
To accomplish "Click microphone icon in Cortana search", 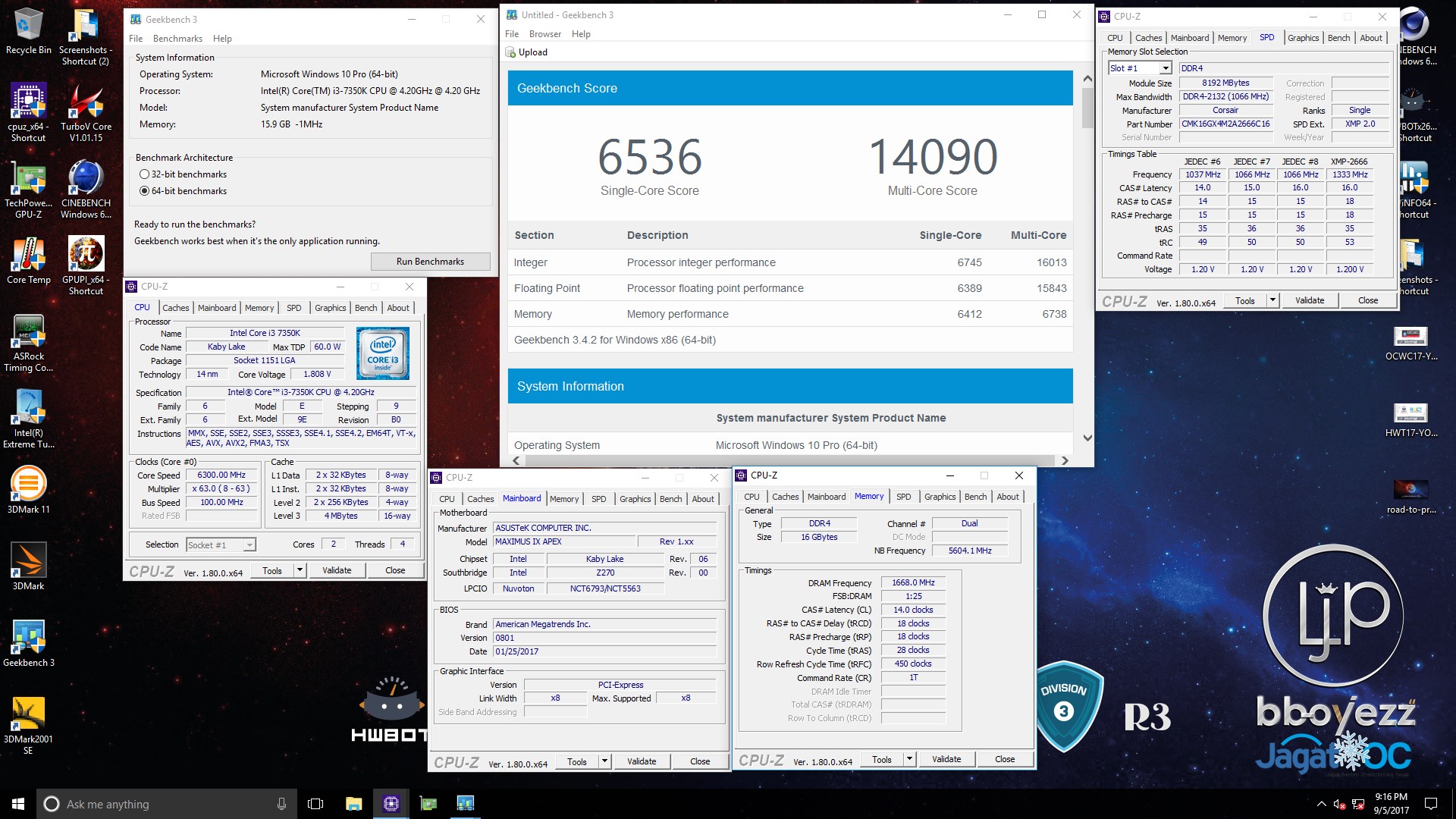I will (x=281, y=804).
